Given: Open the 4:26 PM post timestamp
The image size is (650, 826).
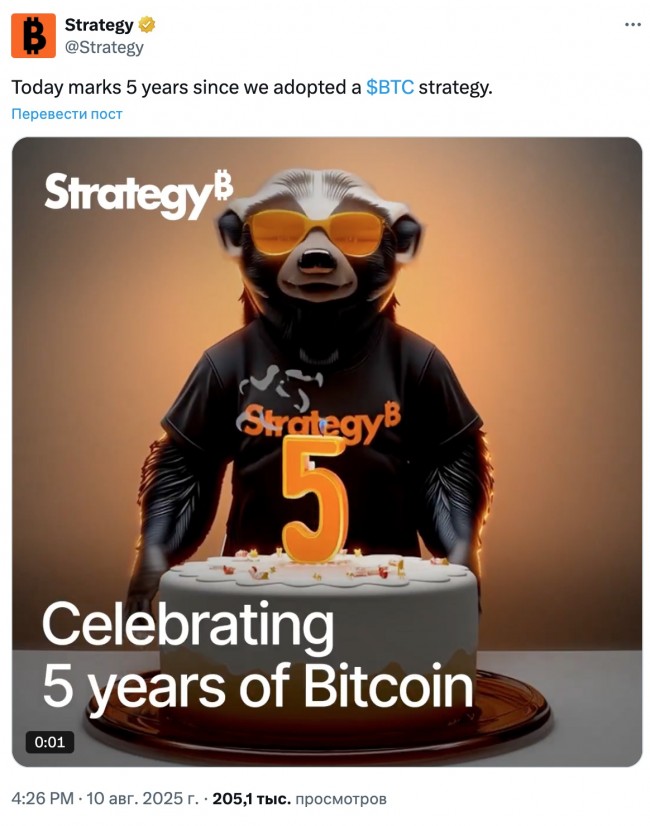Looking at the screenshot, I should [42, 798].
